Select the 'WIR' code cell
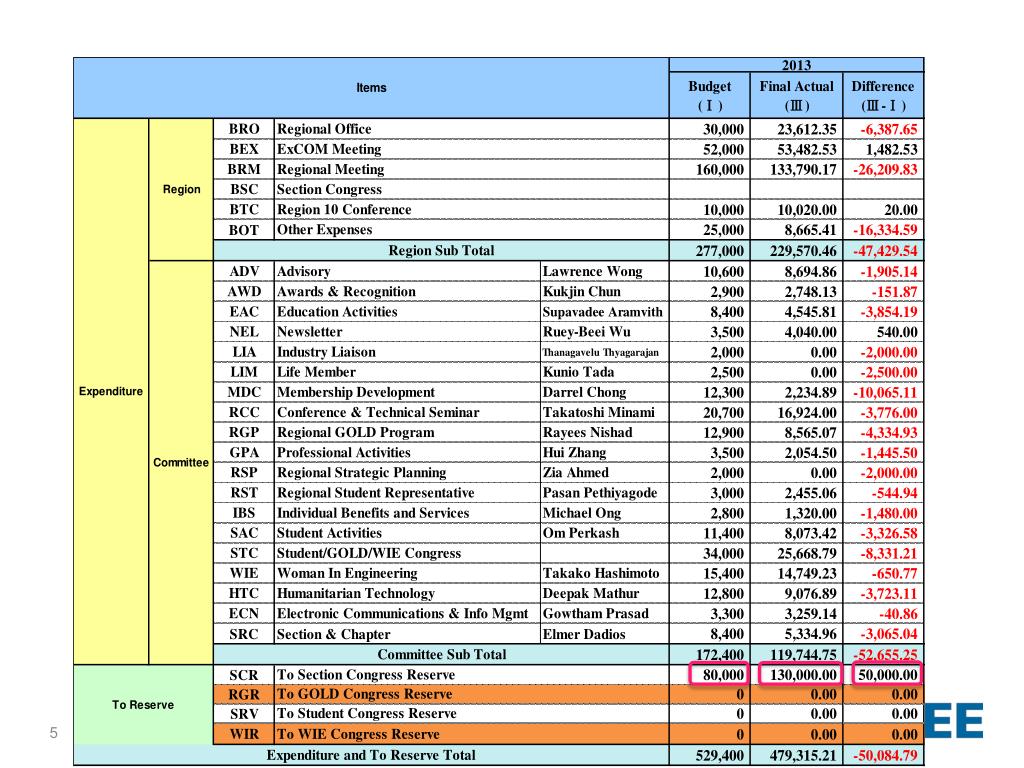Viewport: 1024px width, 768px height. pyautogui.click(x=244, y=734)
